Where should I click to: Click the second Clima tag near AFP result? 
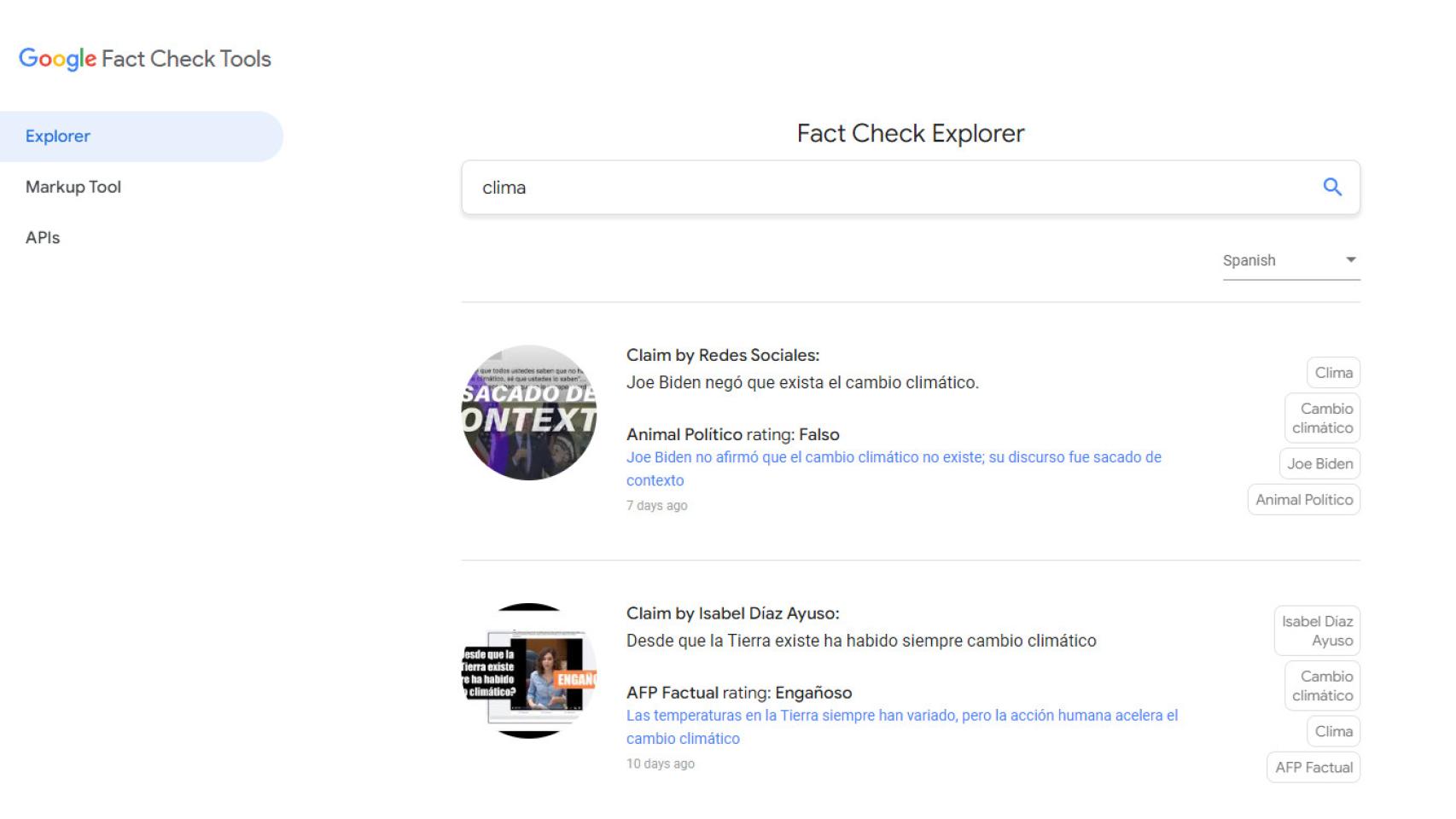tap(1332, 730)
